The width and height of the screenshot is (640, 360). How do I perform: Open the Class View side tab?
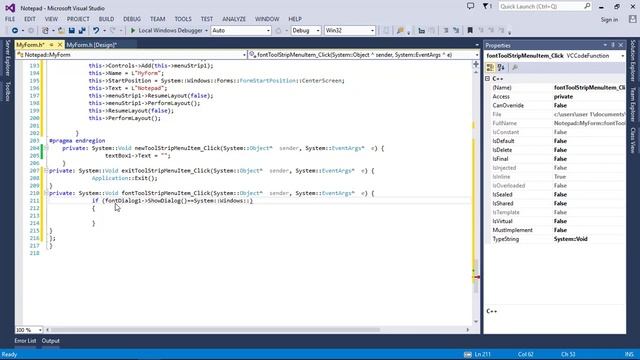tap(633, 141)
